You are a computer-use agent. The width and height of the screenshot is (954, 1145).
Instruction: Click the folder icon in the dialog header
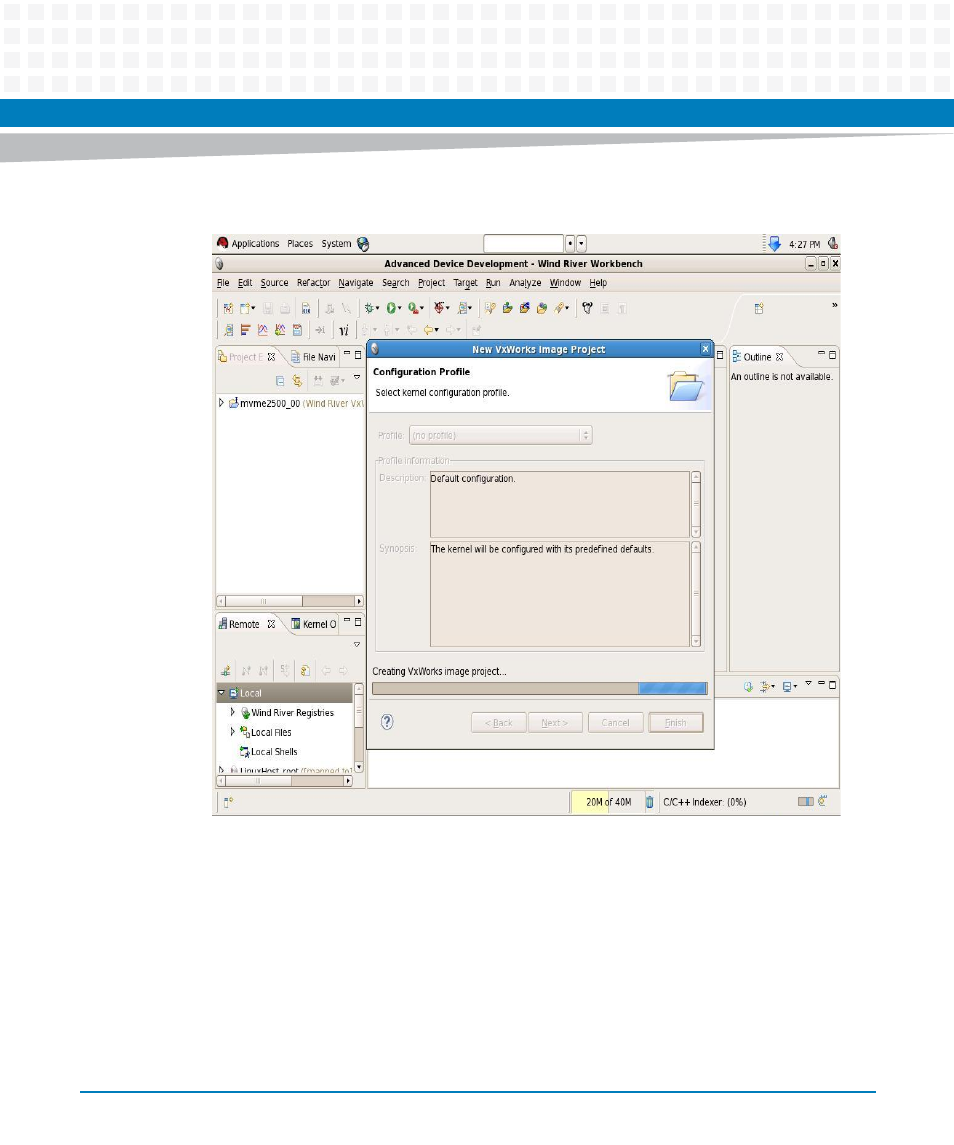(685, 386)
